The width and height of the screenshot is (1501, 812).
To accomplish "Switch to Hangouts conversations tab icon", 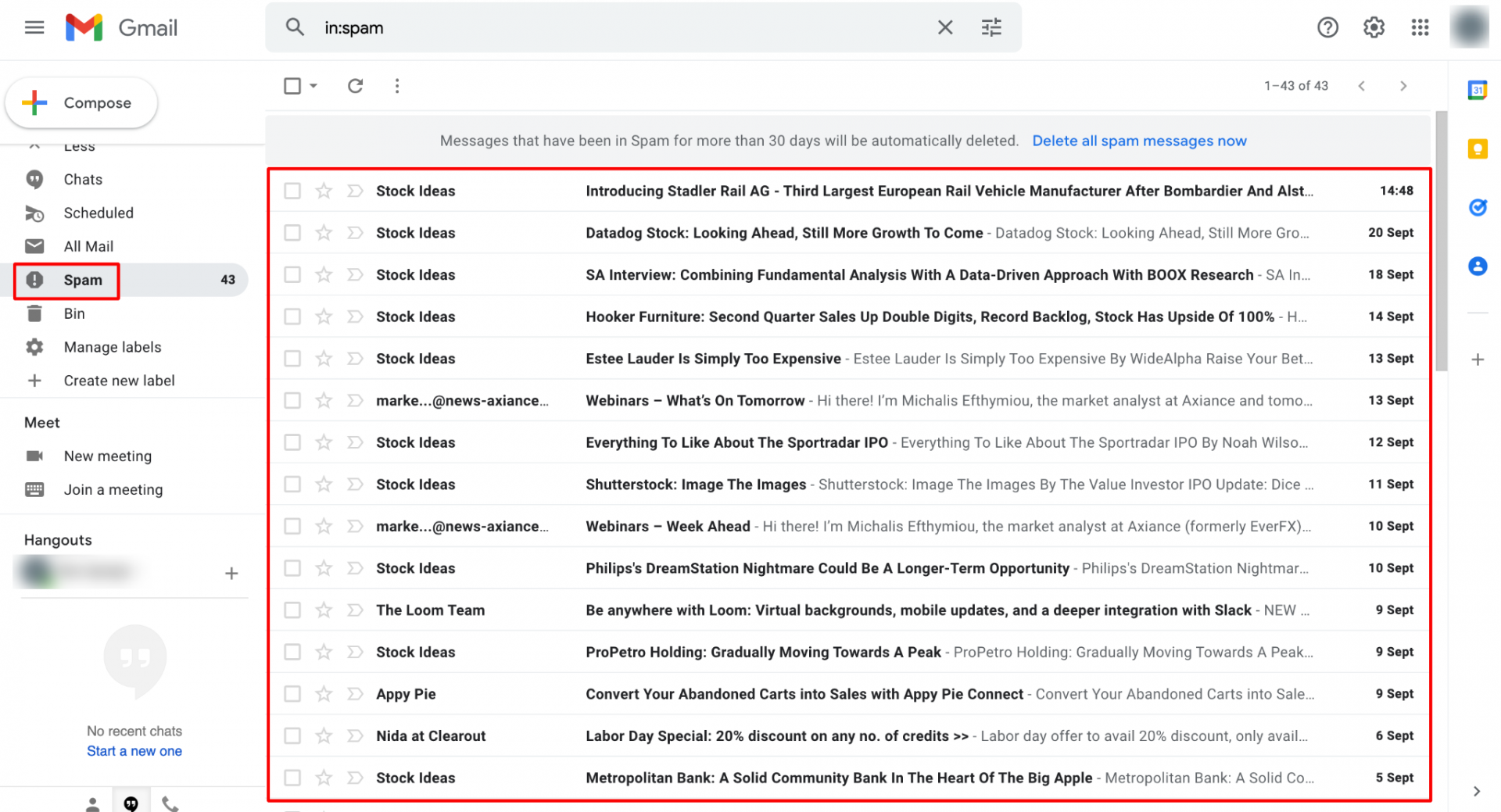I will tap(131, 803).
